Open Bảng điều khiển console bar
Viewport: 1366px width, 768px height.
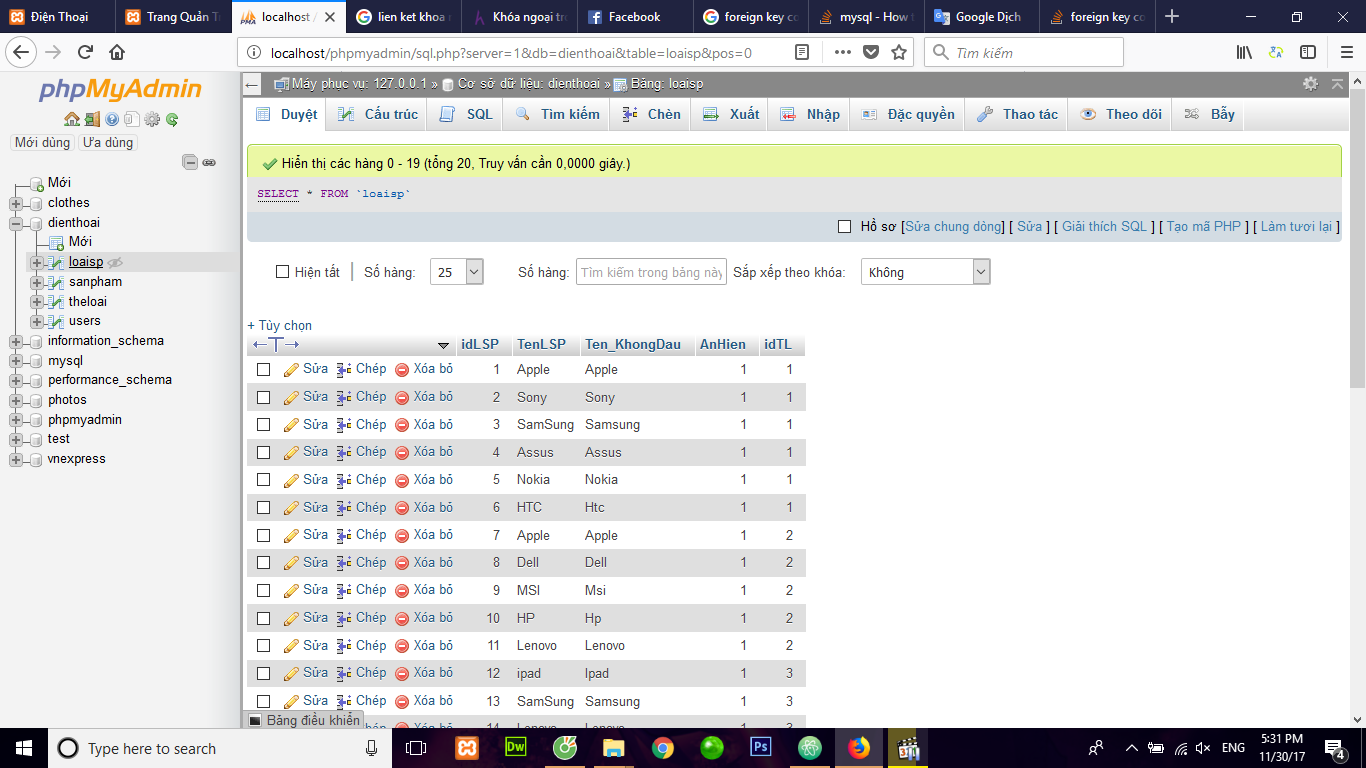coord(304,720)
